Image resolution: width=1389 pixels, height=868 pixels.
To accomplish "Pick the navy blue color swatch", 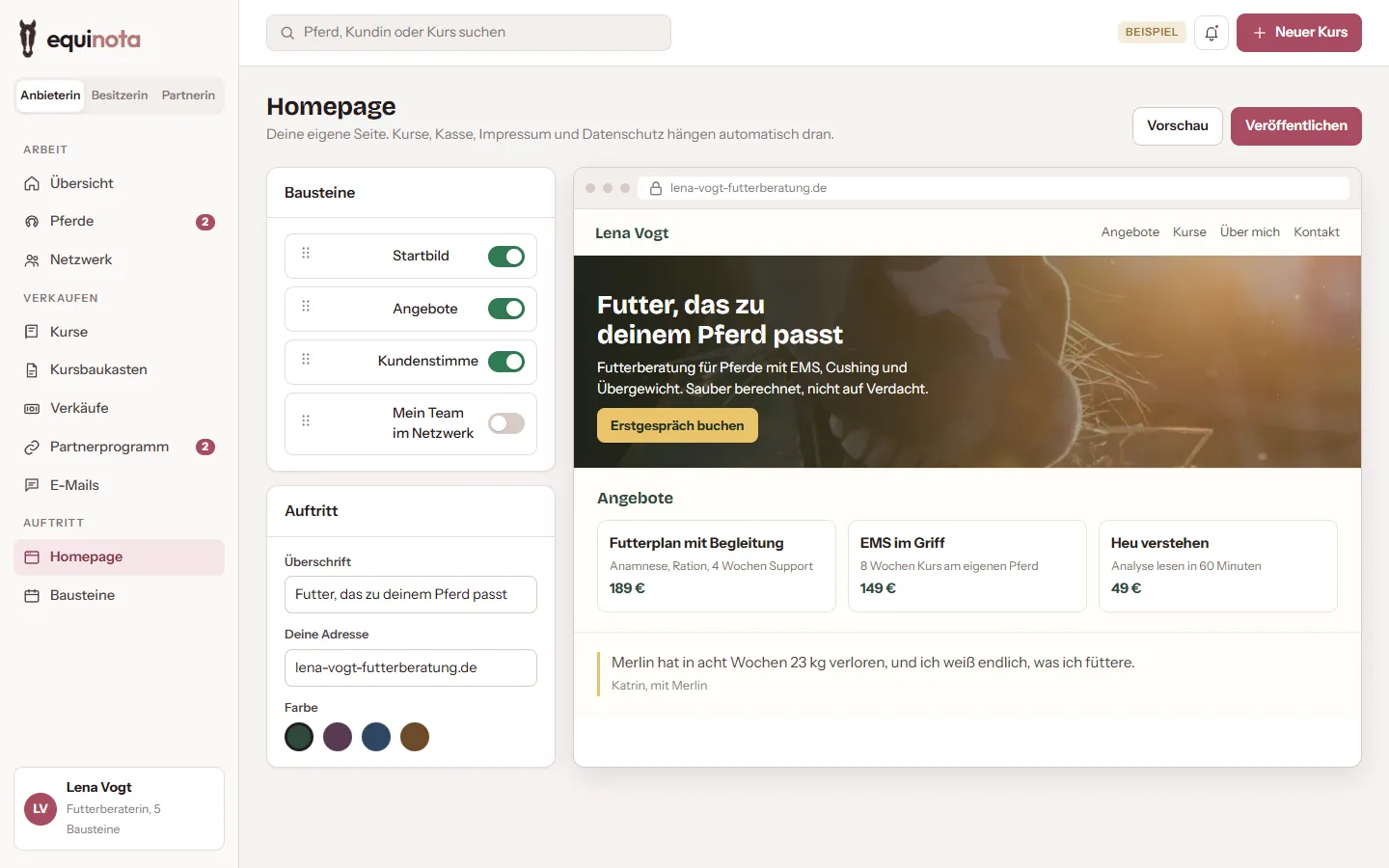I will pyautogui.click(x=376, y=737).
